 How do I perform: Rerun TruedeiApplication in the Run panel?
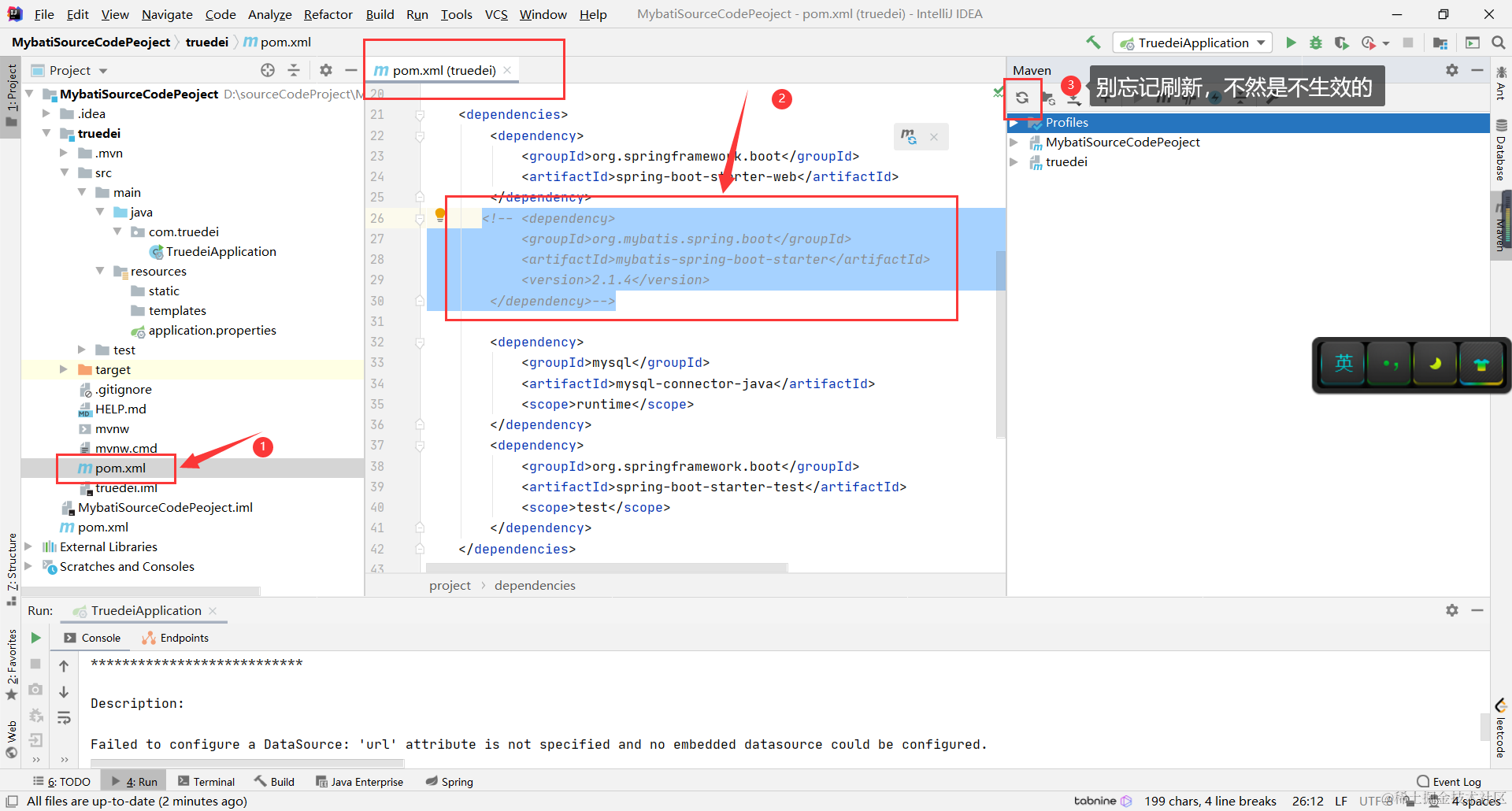pyautogui.click(x=35, y=638)
